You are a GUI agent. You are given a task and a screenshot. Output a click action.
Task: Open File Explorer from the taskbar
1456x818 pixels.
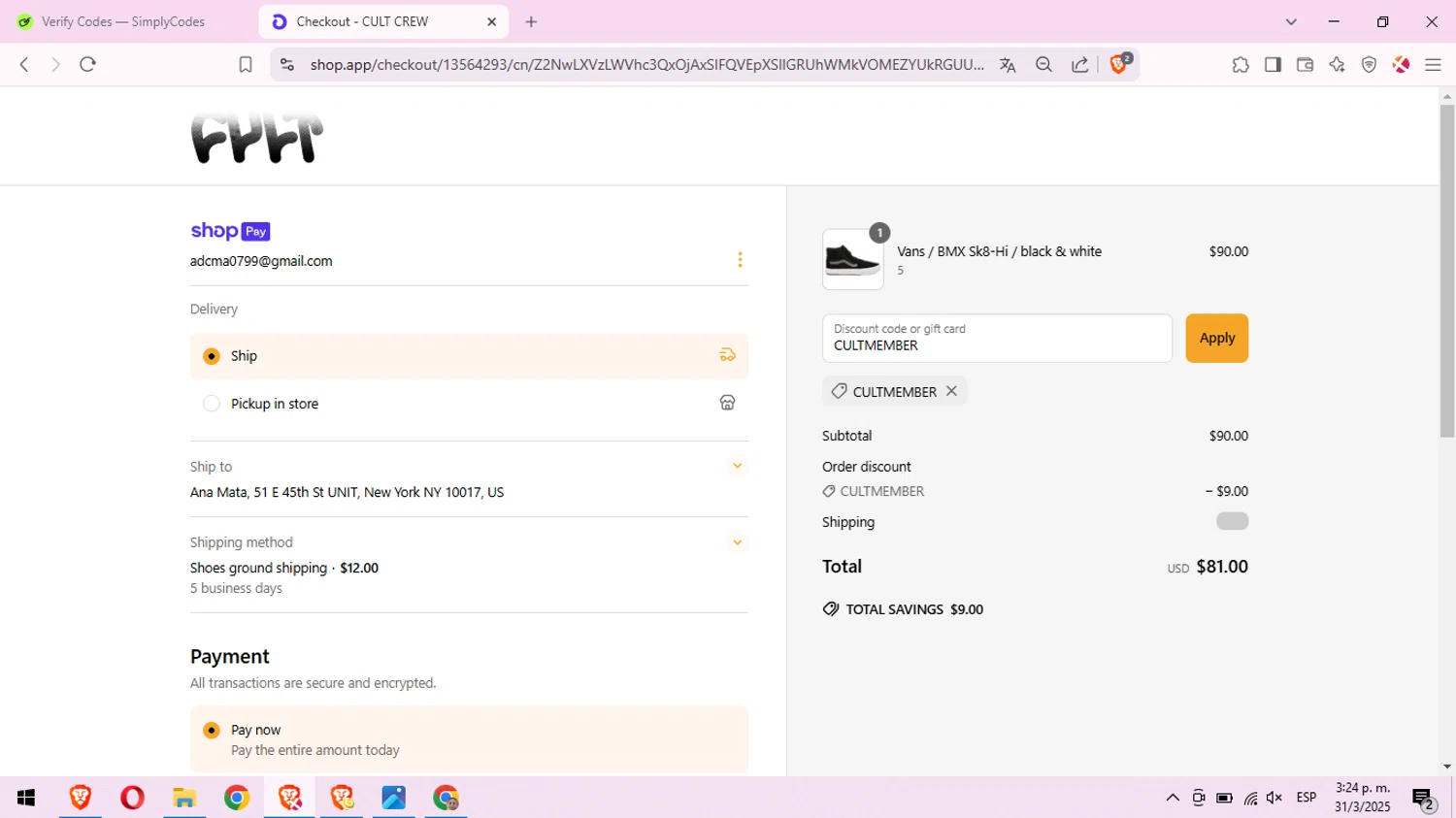point(184,798)
